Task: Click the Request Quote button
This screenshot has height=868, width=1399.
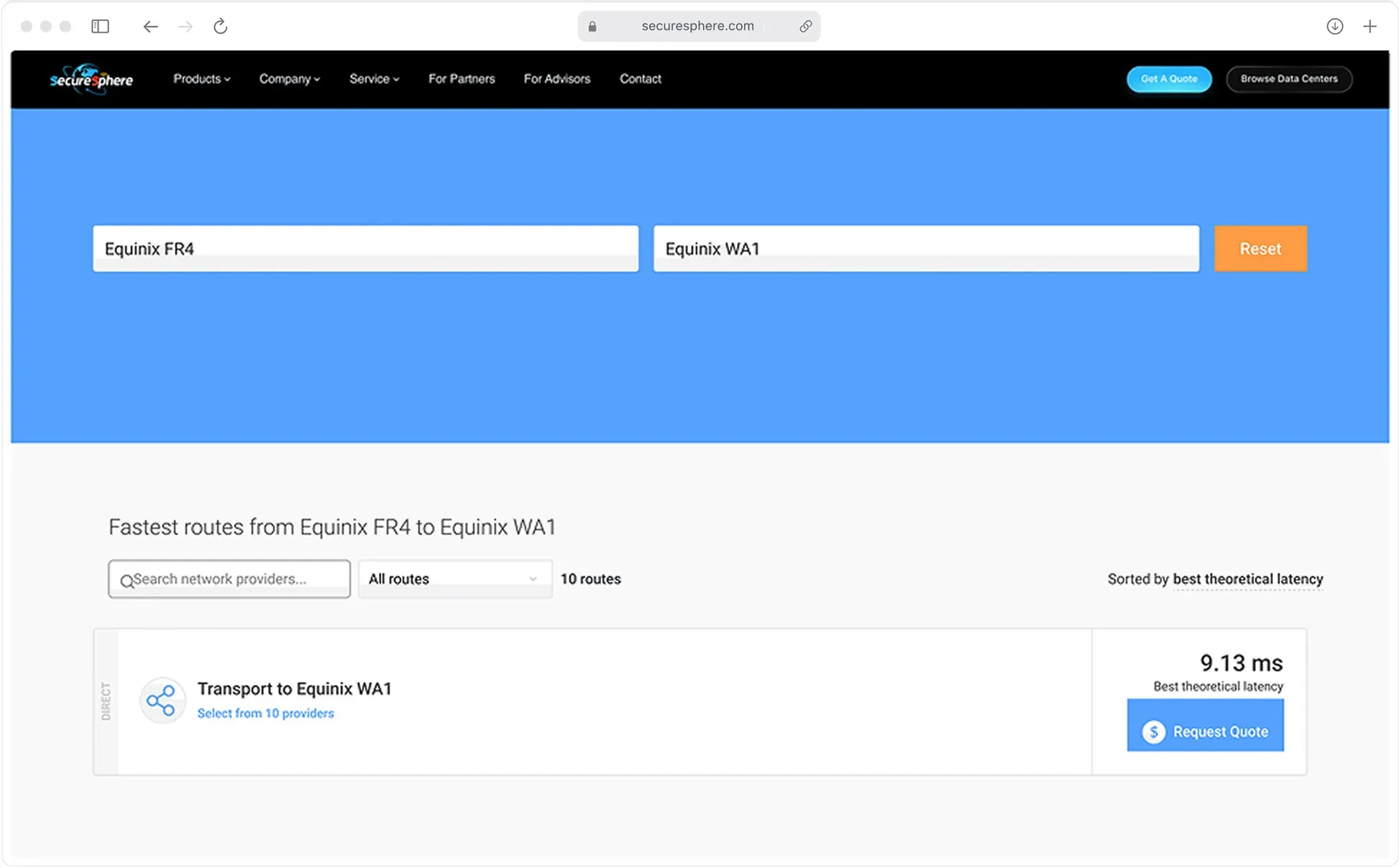Action: pos(1205,731)
